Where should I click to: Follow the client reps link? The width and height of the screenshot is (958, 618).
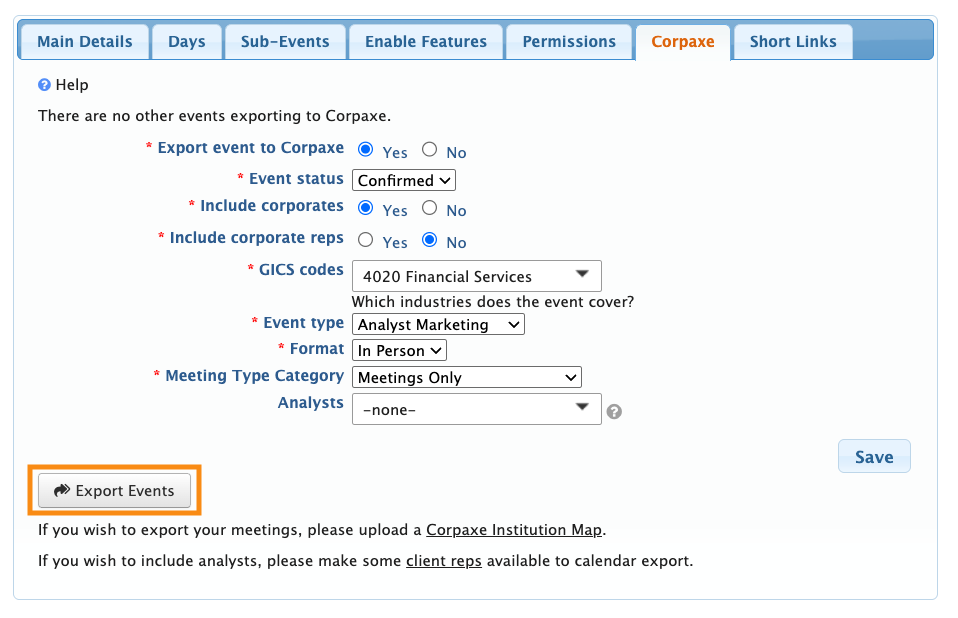click(x=444, y=561)
